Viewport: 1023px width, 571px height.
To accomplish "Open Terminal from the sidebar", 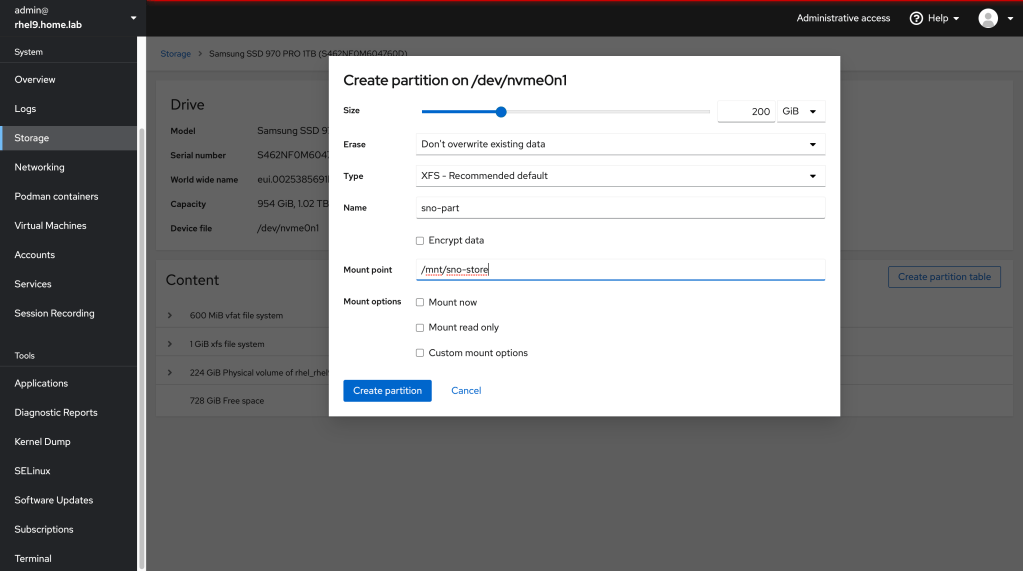I will click(x=33, y=559).
